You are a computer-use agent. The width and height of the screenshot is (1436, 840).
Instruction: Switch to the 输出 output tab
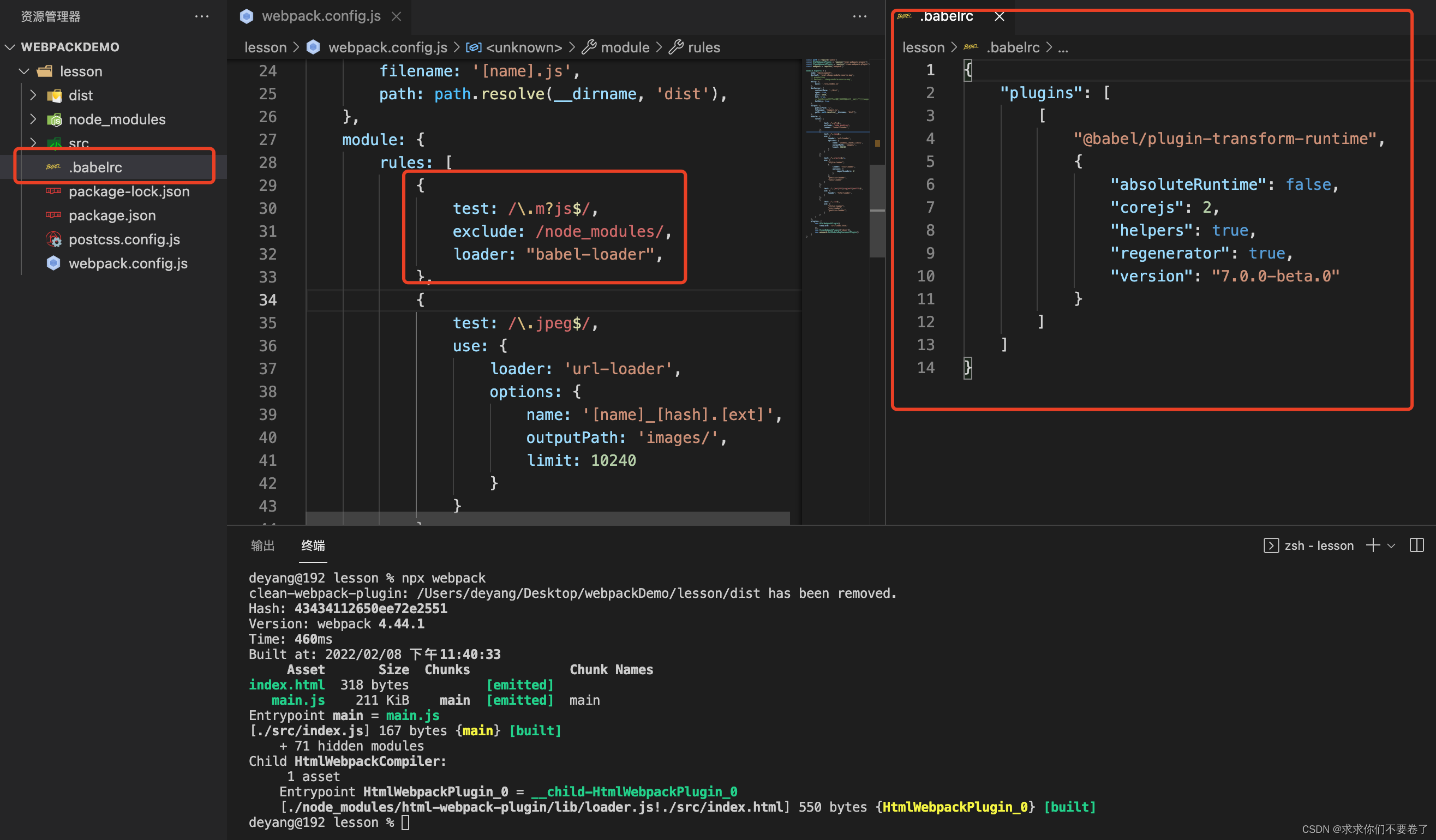262,545
